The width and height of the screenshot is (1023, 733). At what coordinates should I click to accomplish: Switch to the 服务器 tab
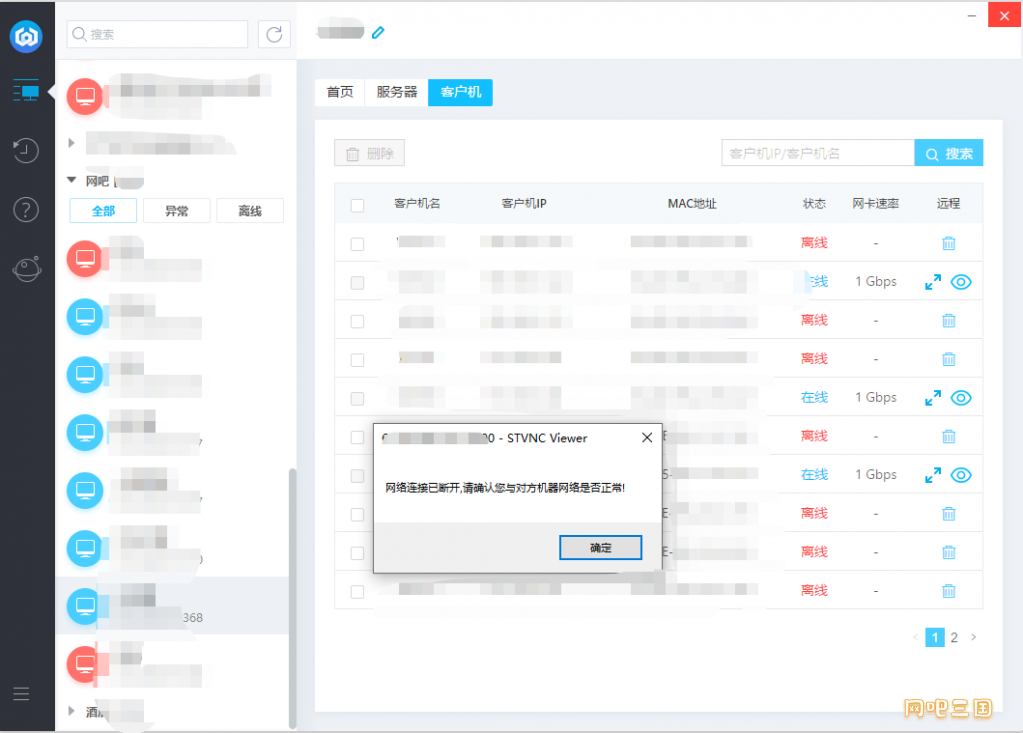pyautogui.click(x=396, y=92)
